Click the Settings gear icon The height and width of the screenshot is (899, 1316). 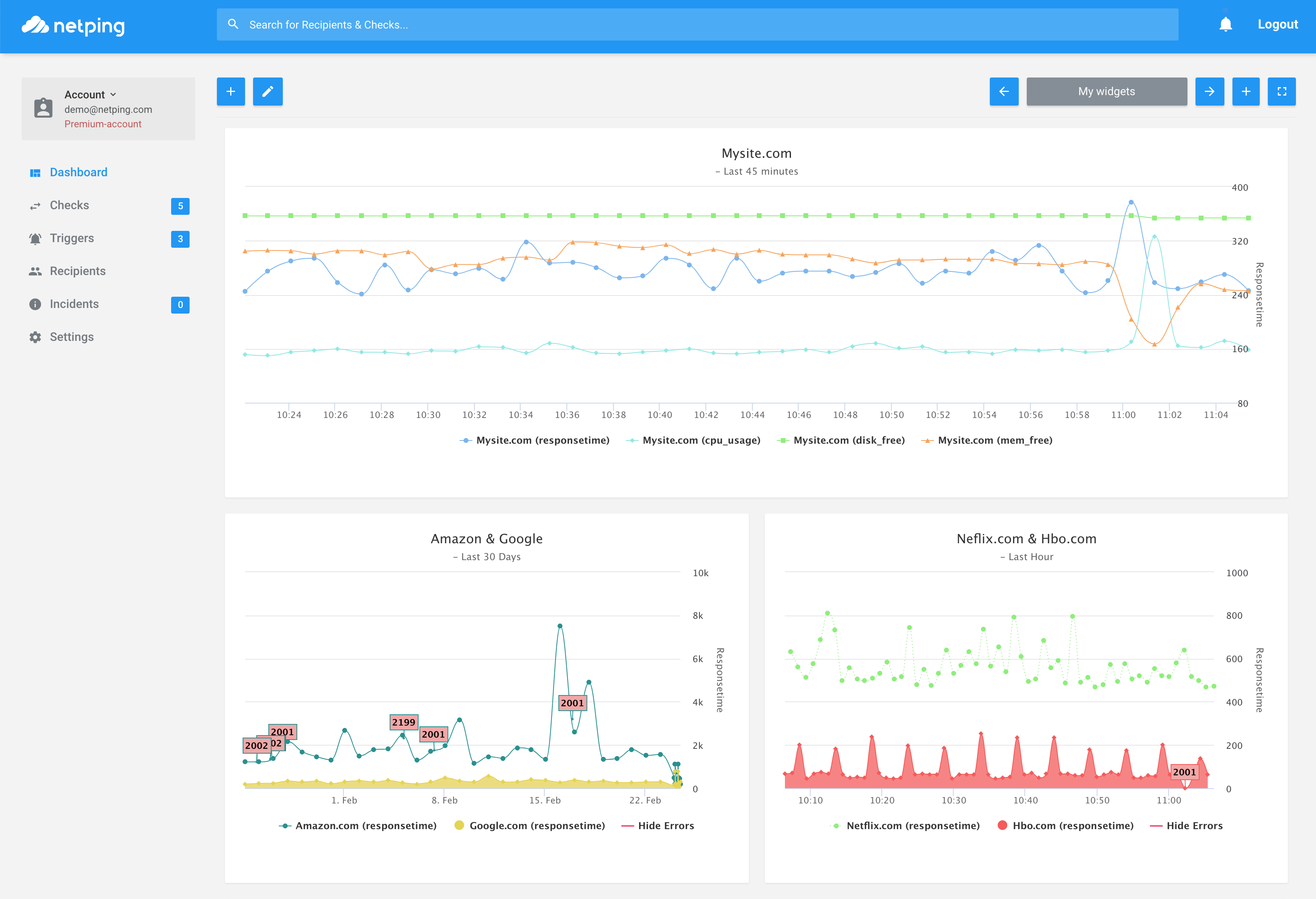[35, 337]
